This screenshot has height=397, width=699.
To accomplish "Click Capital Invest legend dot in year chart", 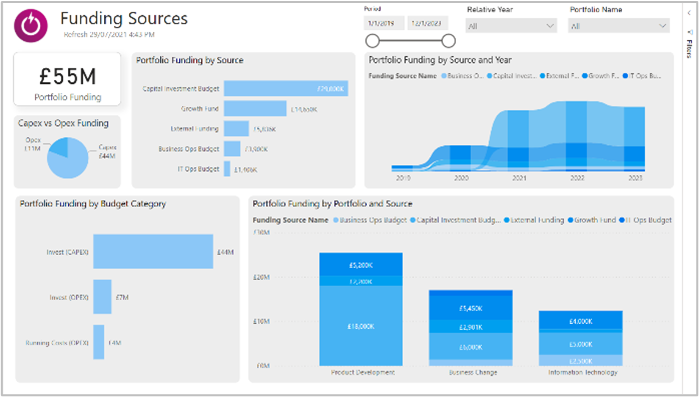I will click(x=489, y=76).
